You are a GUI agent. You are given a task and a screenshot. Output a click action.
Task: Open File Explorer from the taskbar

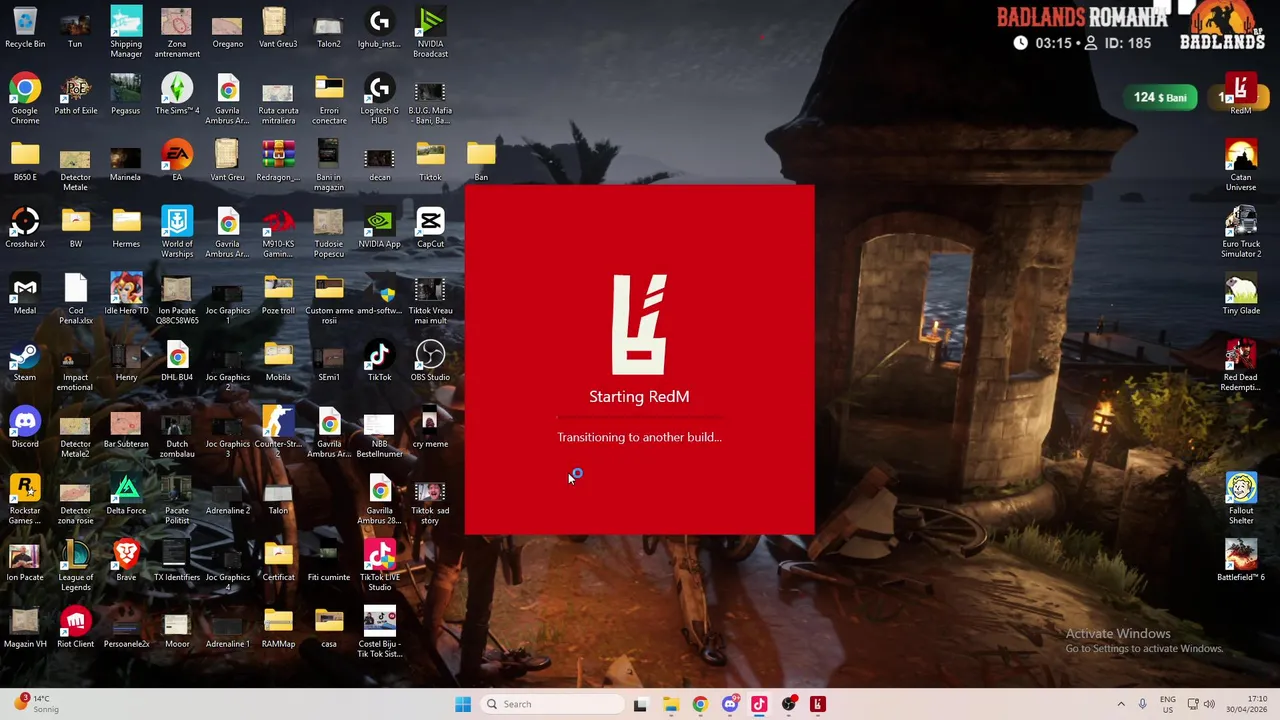(x=670, y=704)
